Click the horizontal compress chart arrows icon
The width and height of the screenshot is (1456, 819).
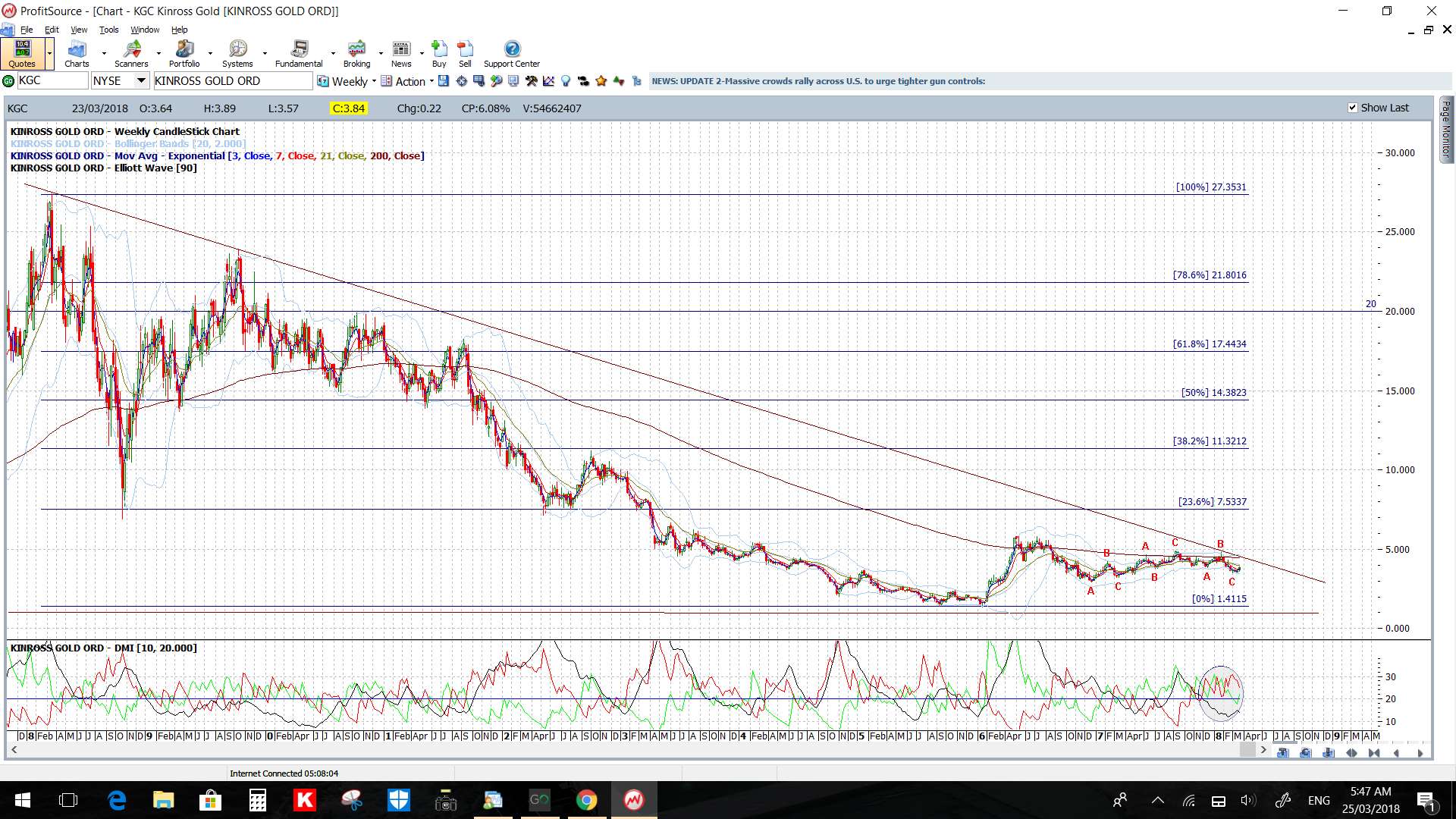coord(1374,753)
